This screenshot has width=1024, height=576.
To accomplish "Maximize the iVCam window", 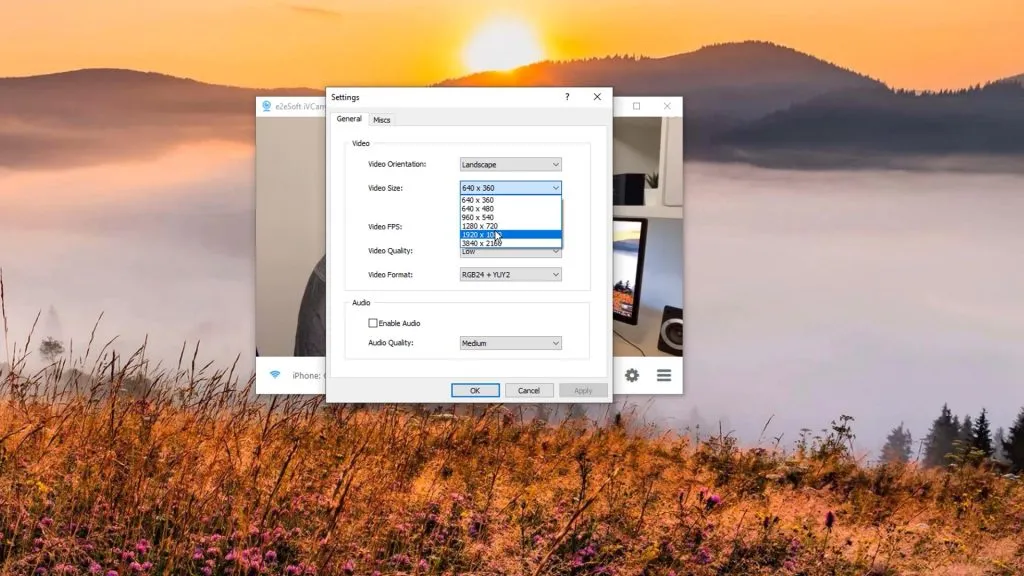I will point(636,106).
